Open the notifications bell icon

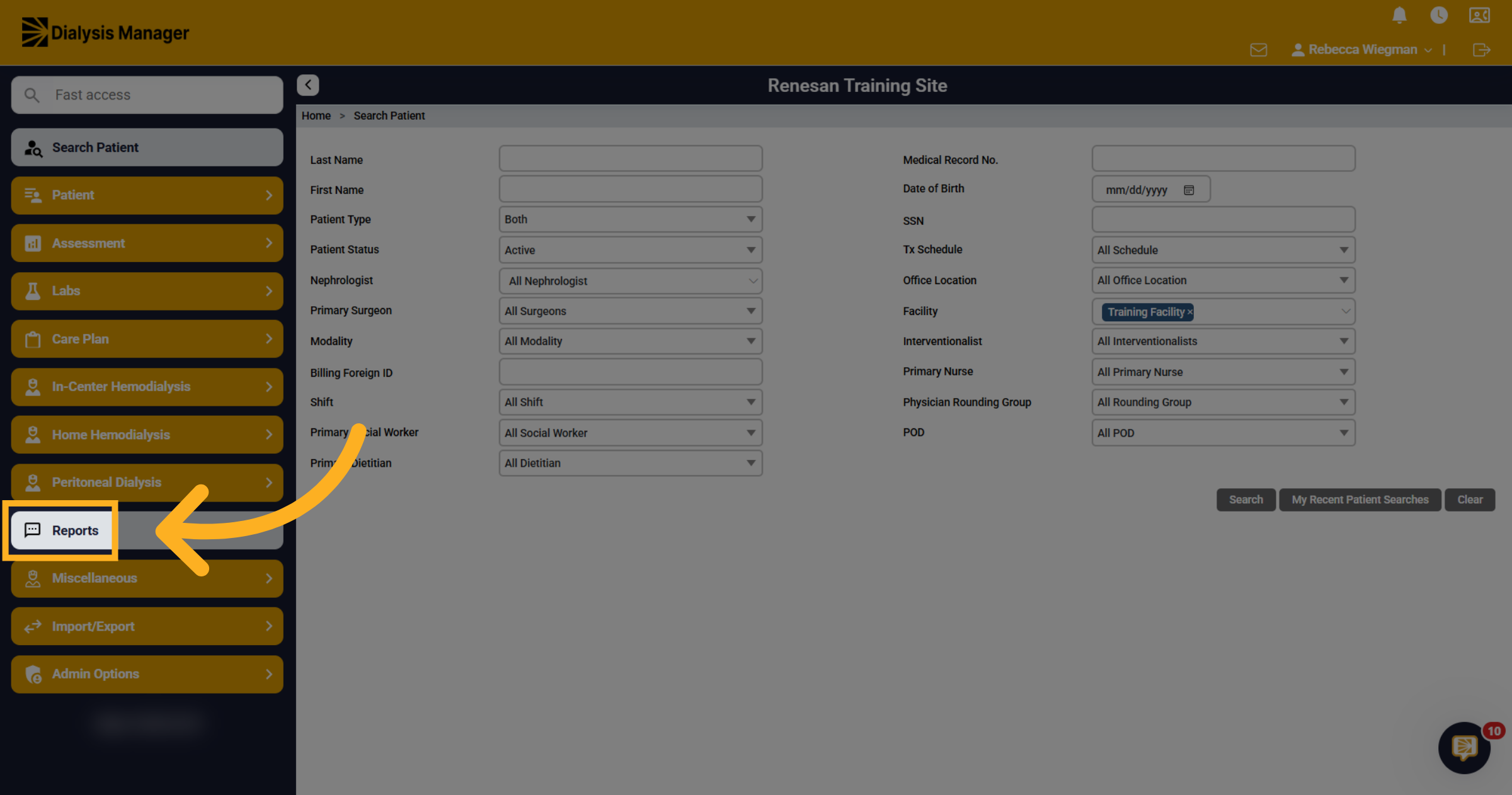pyautogui.click(x=1399, y=15)
